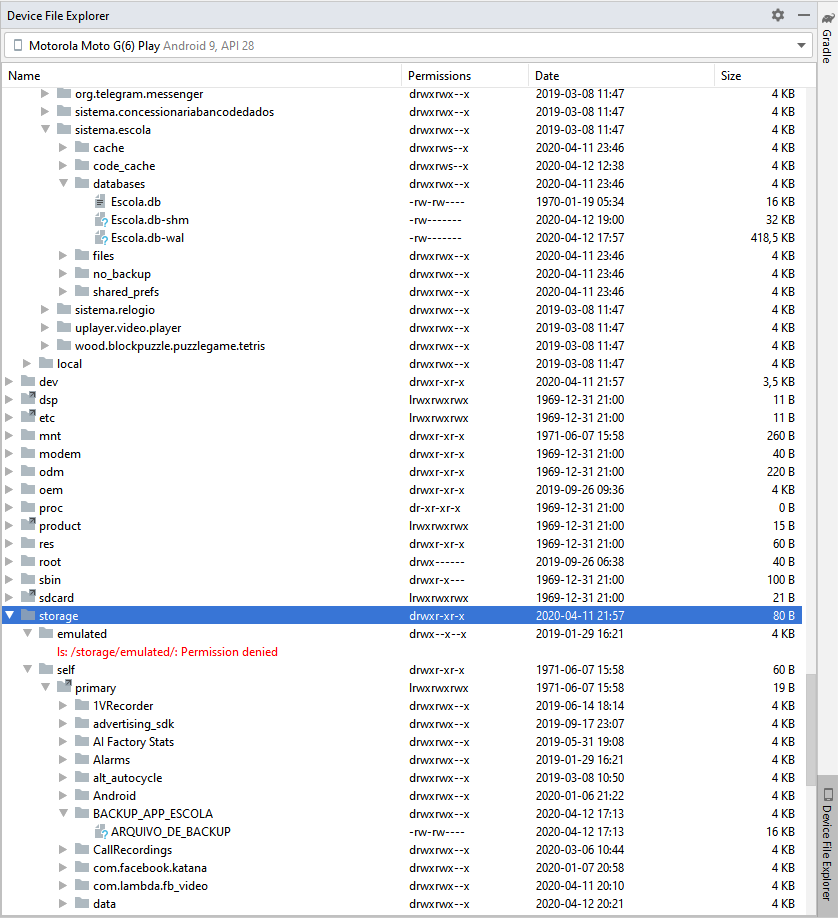Viewport: 838px width, 918px height.
Task: Collapse the databases folder
Action: (64, 183)
